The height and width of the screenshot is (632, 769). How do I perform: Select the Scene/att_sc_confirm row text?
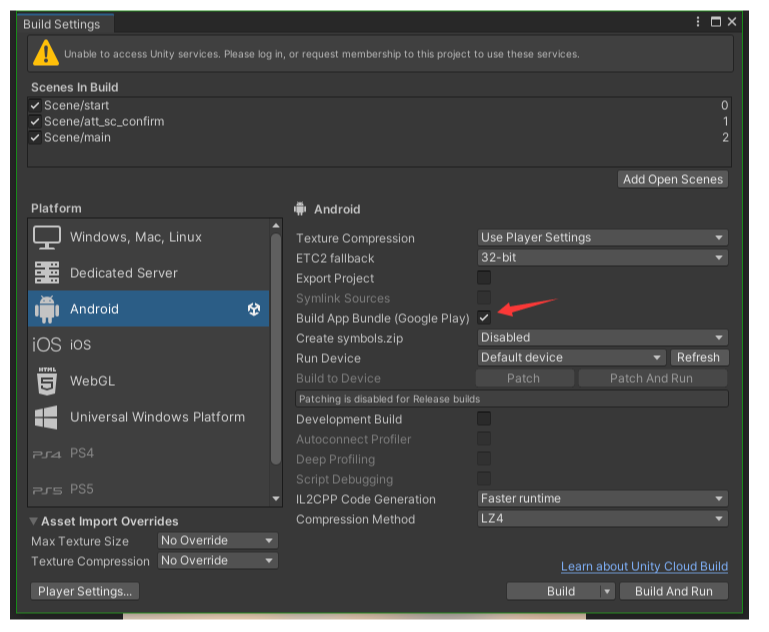pyautogui.click(x=104, y=122)
